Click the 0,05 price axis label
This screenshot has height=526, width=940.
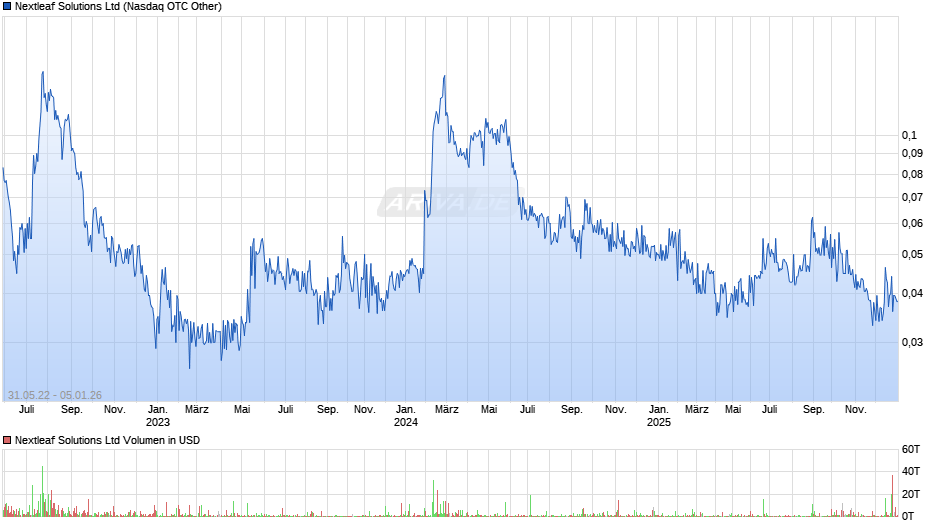912,255
